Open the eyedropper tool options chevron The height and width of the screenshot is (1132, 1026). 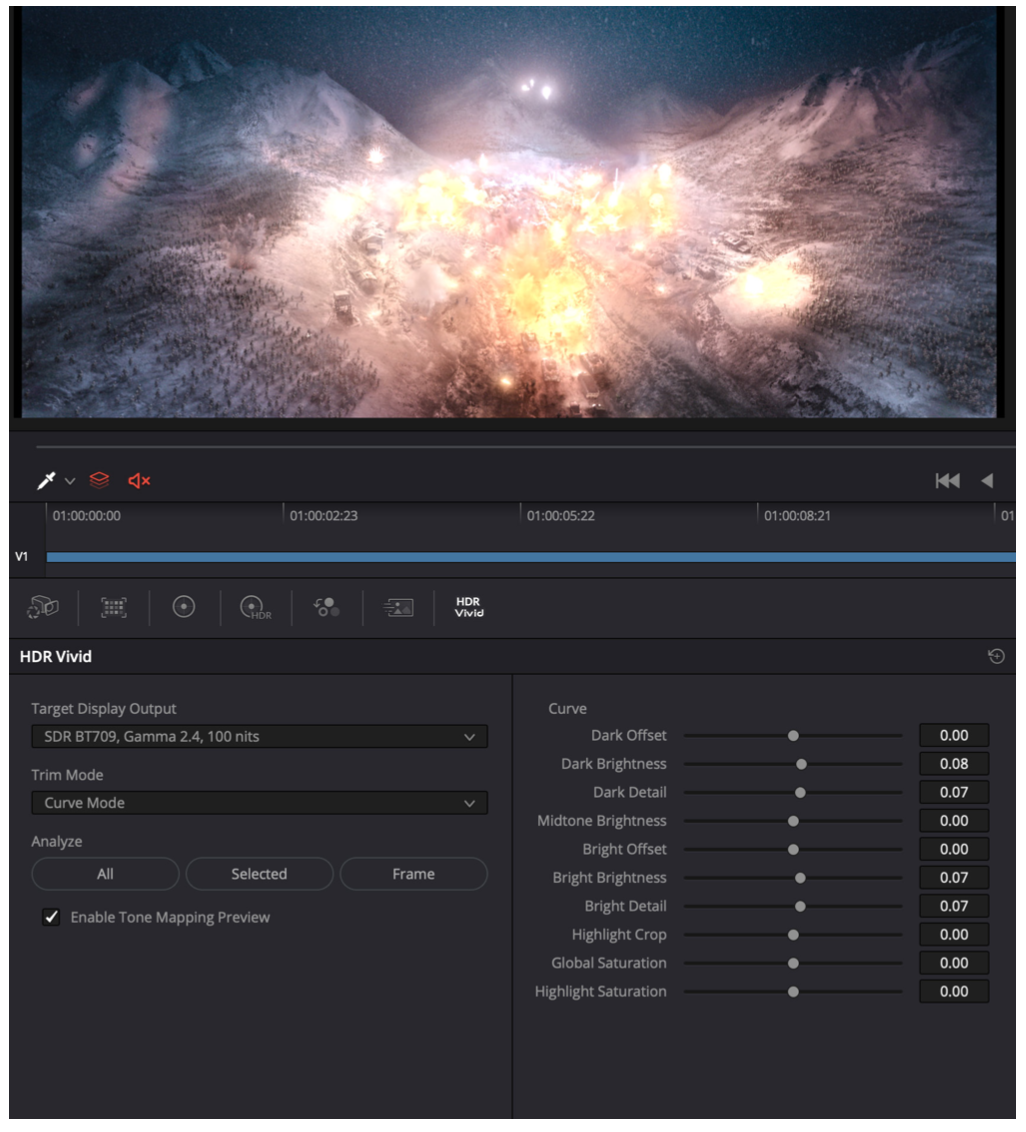tap(70, 481)
